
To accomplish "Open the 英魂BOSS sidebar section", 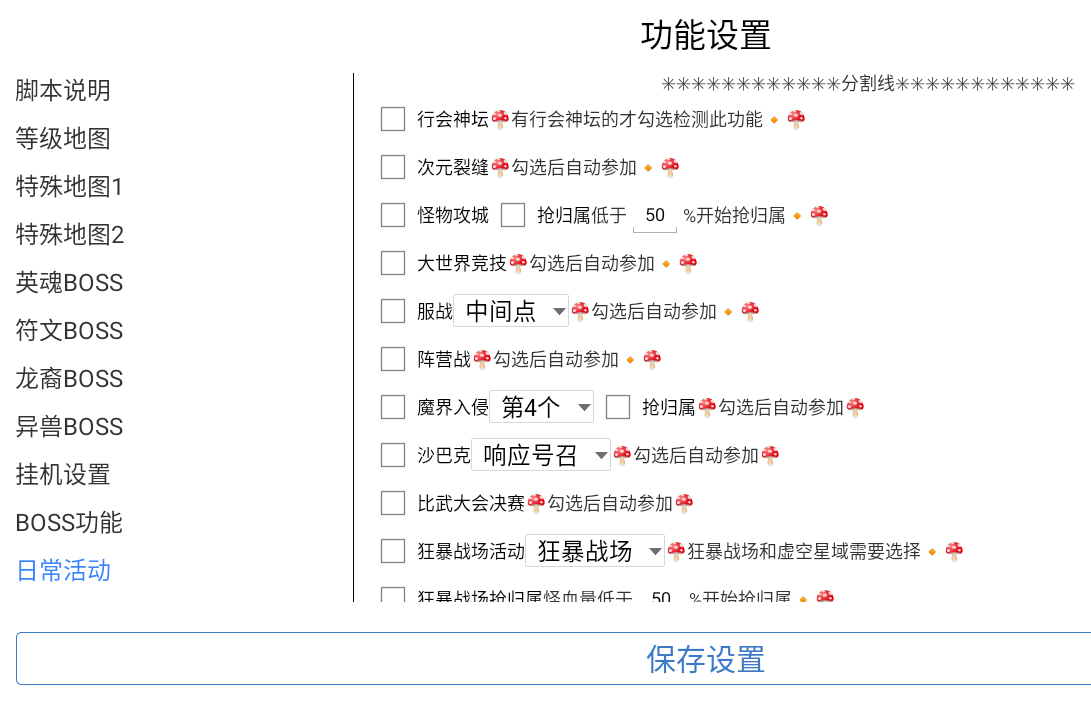I will 69,283.
